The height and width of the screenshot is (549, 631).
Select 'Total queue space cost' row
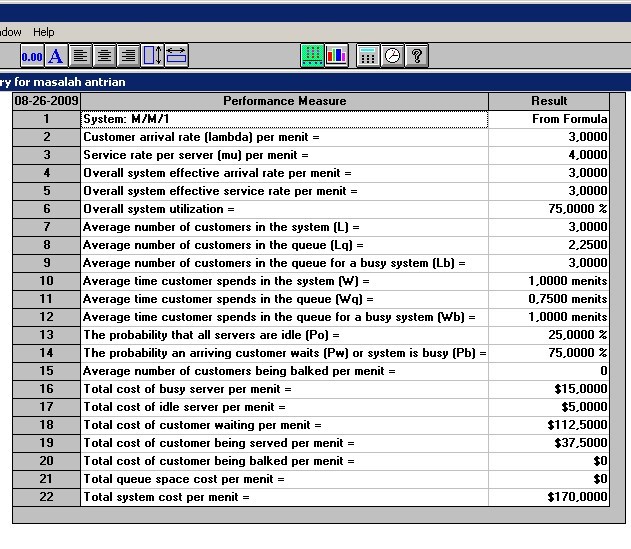click(285, 479)
